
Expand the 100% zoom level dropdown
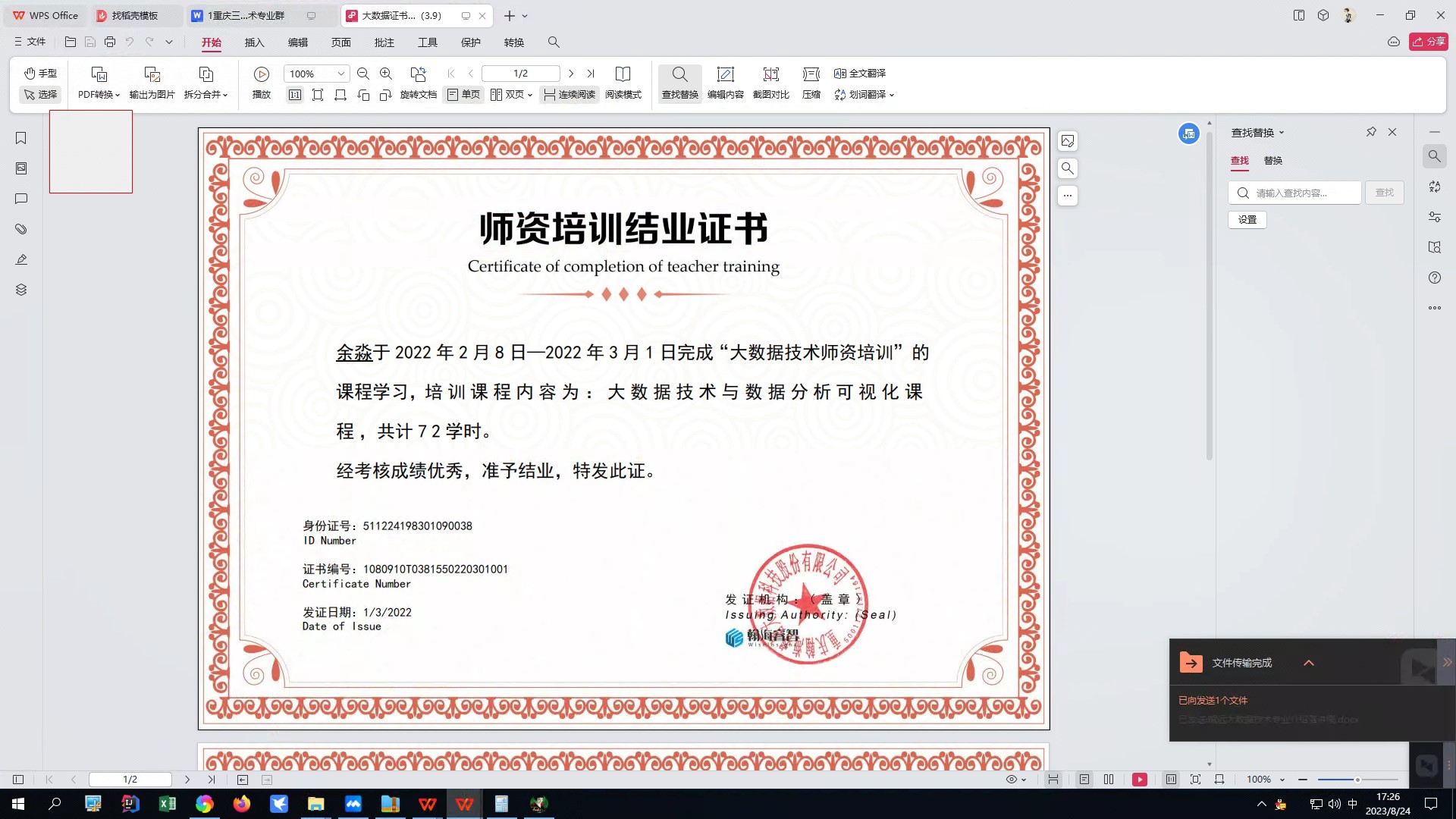pos(341,74)
